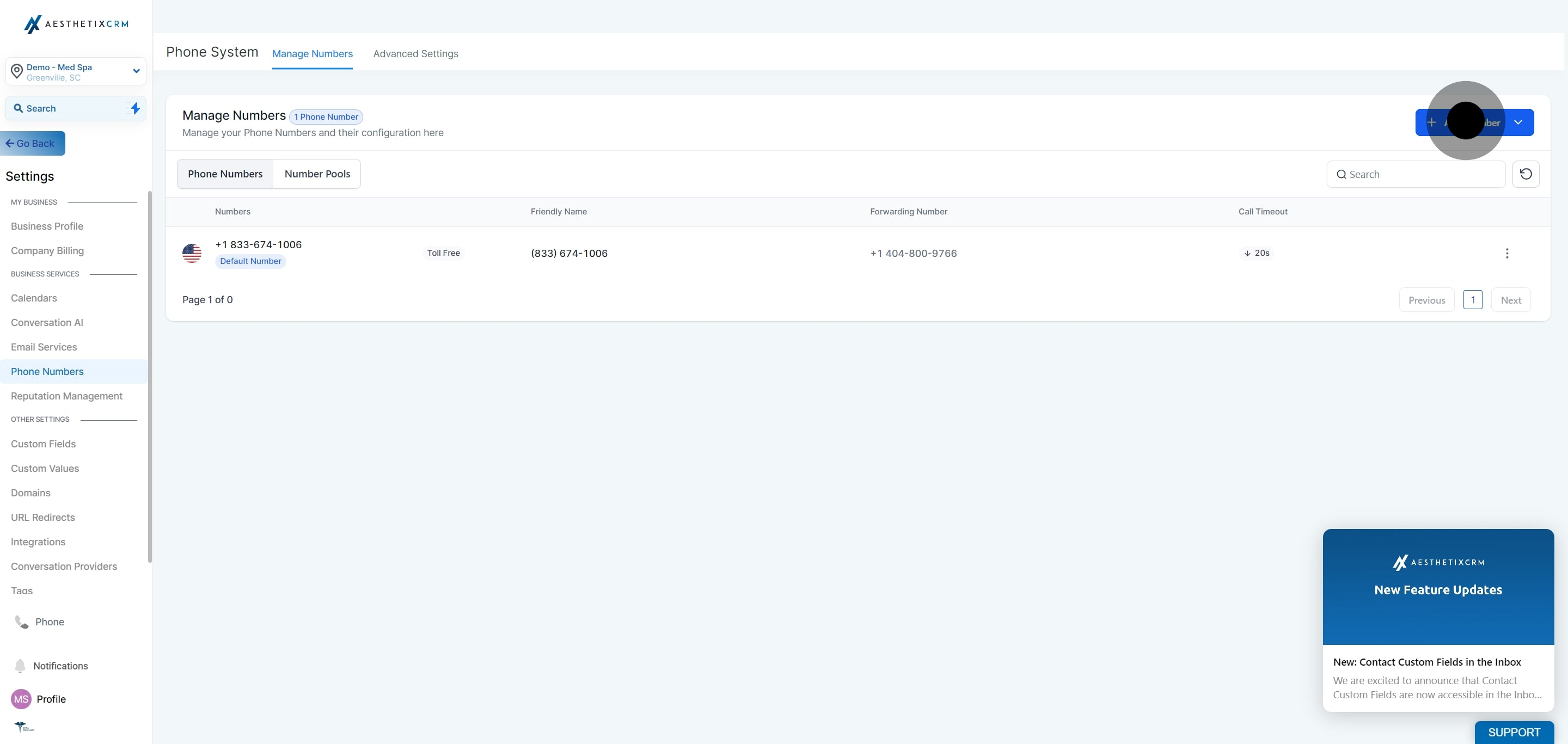Viewport: 1568px width, 744px height.
Task: Click the sidebar settings scrollbar
Action: click(149, 377)
